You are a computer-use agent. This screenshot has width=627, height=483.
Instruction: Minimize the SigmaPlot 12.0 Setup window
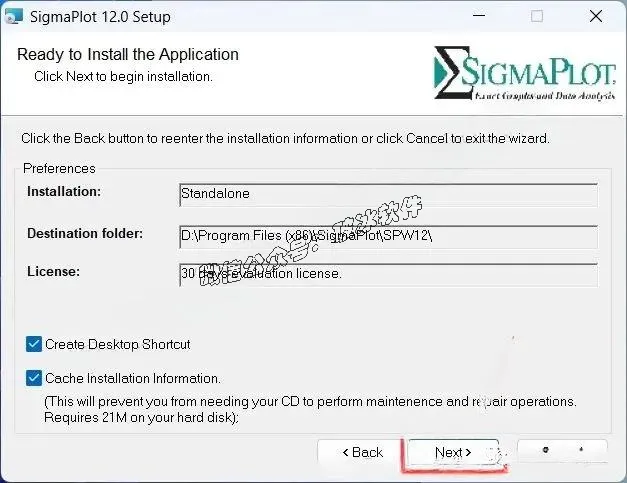479,16
